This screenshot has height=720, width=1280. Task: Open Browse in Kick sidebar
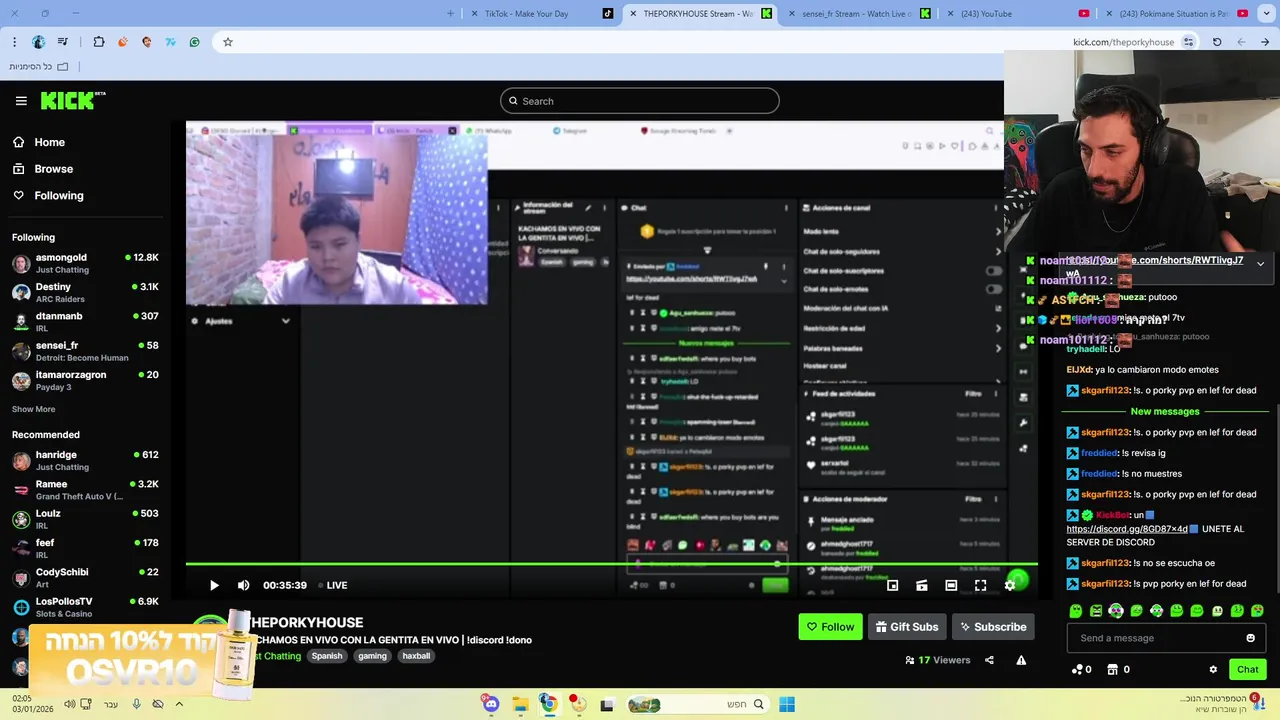point(44,169)
